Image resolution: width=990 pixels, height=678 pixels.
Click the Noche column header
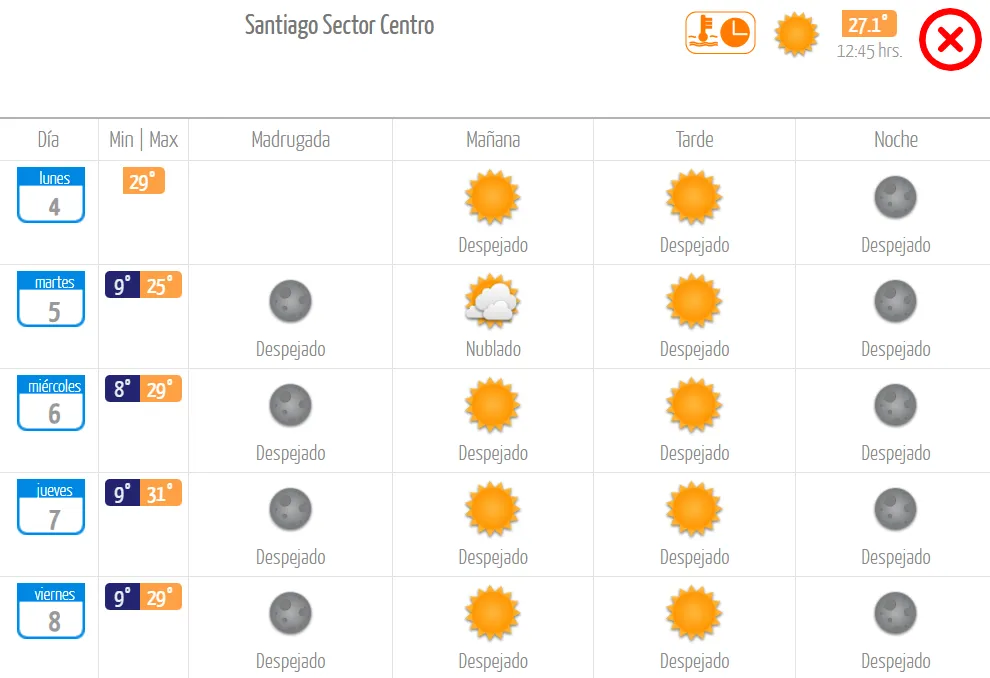pos(895,140)
